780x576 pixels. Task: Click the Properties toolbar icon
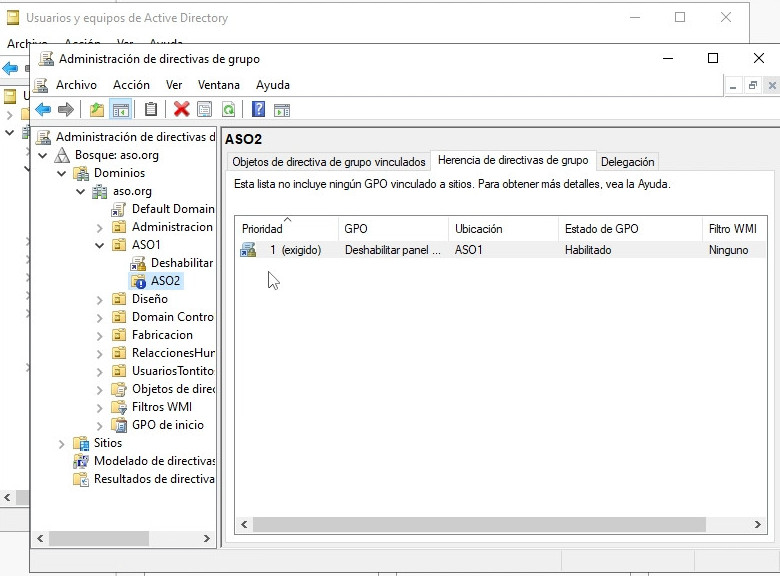205,110
